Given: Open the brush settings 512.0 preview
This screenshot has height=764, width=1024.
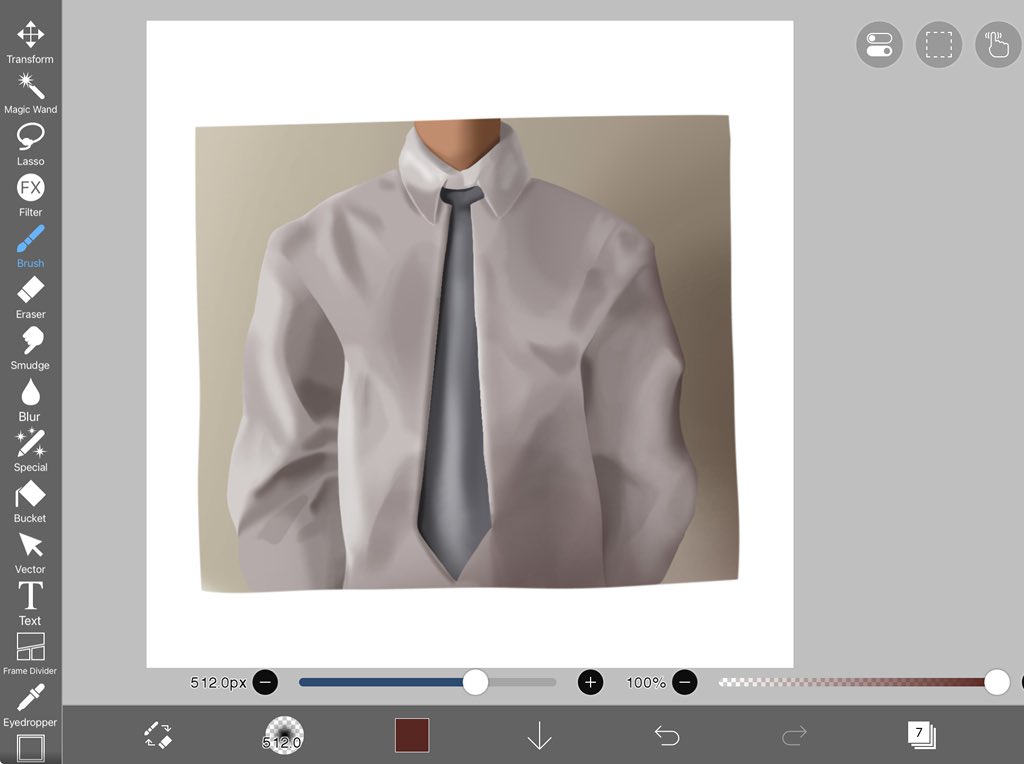Looking at the screenshot, I should coord(283,735).
